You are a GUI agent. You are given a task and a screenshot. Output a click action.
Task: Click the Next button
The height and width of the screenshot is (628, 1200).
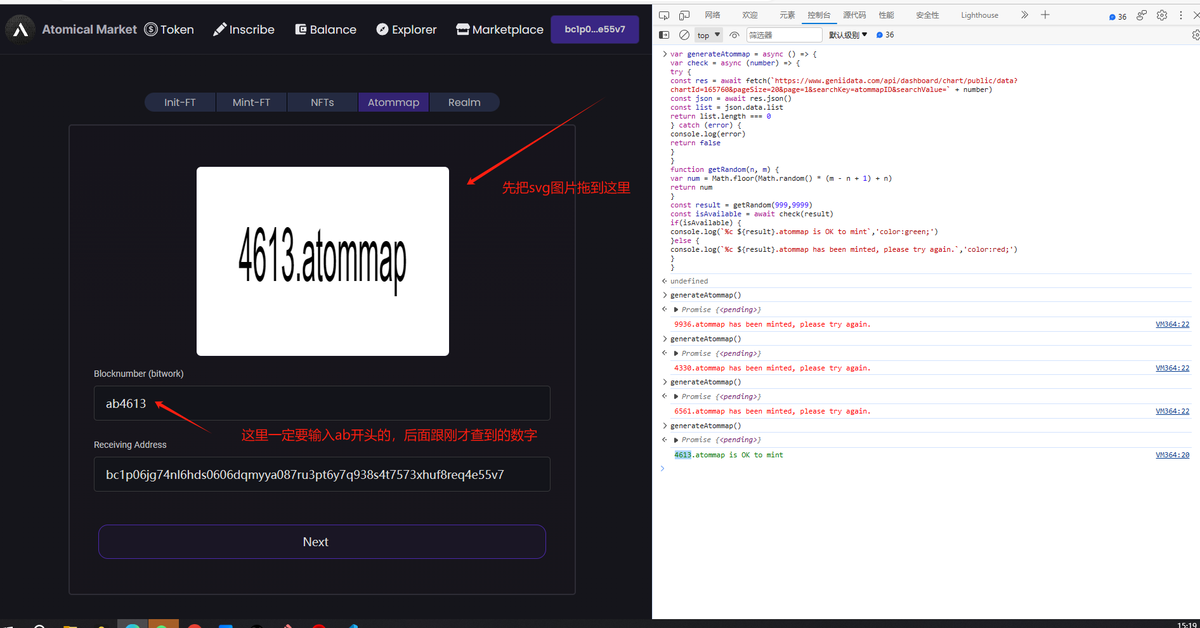tap(322, 542)
